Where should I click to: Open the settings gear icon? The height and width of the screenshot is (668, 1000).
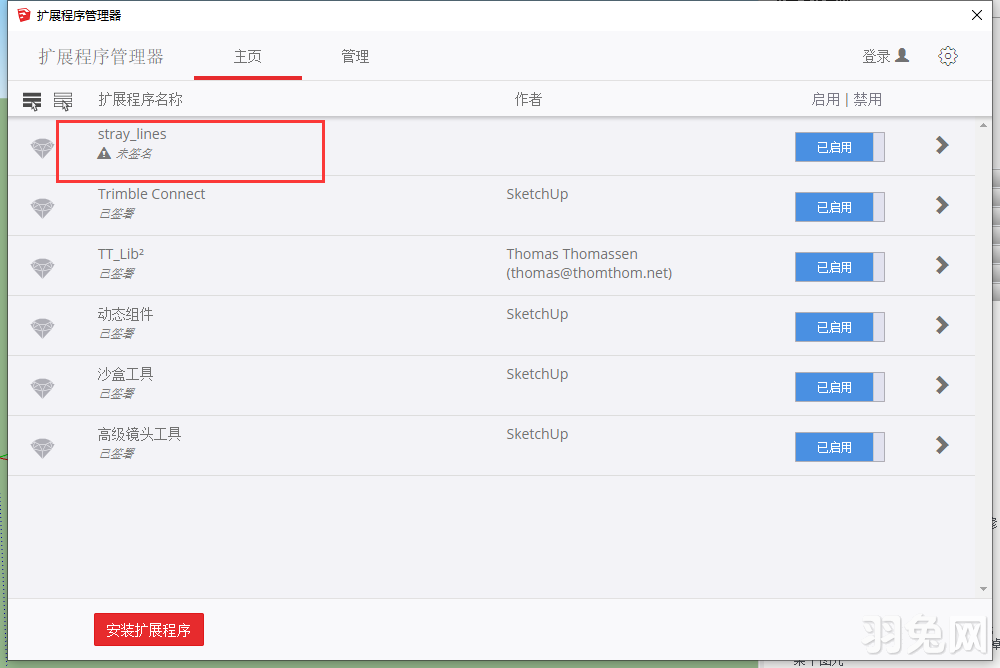(x=948, y=56)
